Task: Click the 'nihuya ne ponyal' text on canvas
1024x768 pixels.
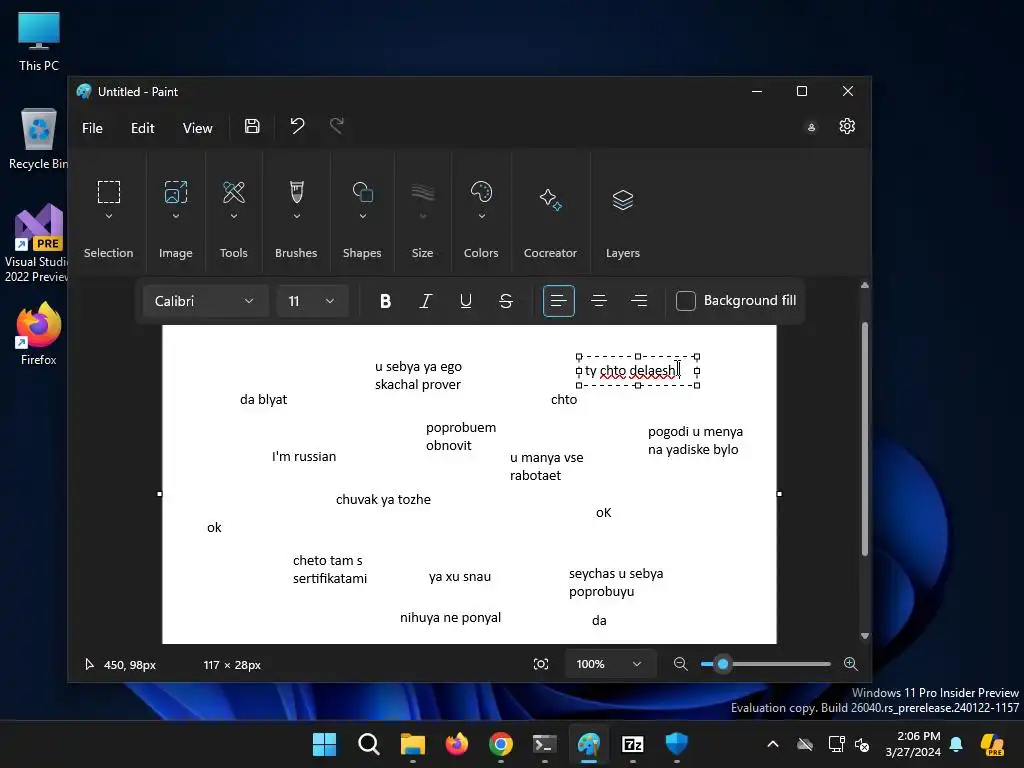Action: [x=450, y=618]
